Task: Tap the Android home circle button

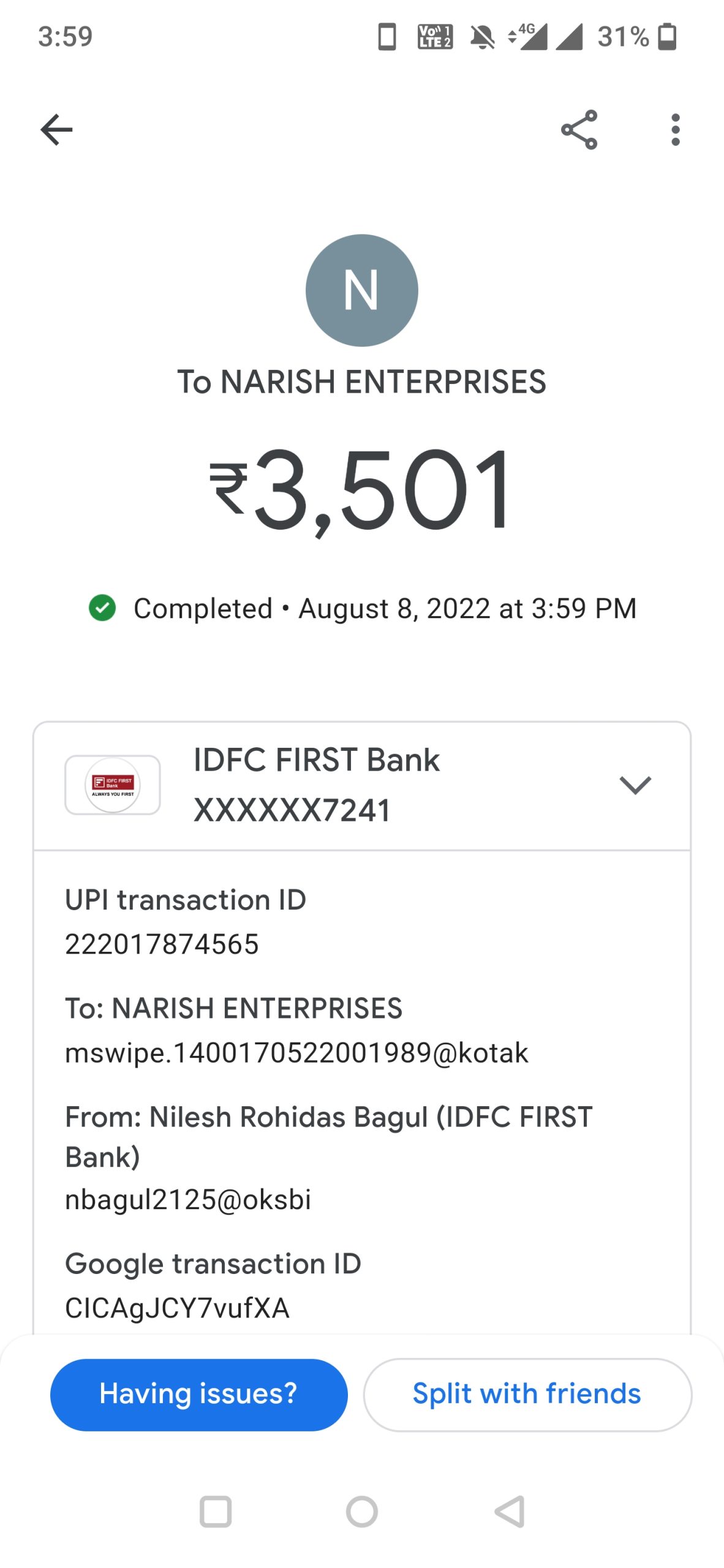Action: click(361, 1512)
